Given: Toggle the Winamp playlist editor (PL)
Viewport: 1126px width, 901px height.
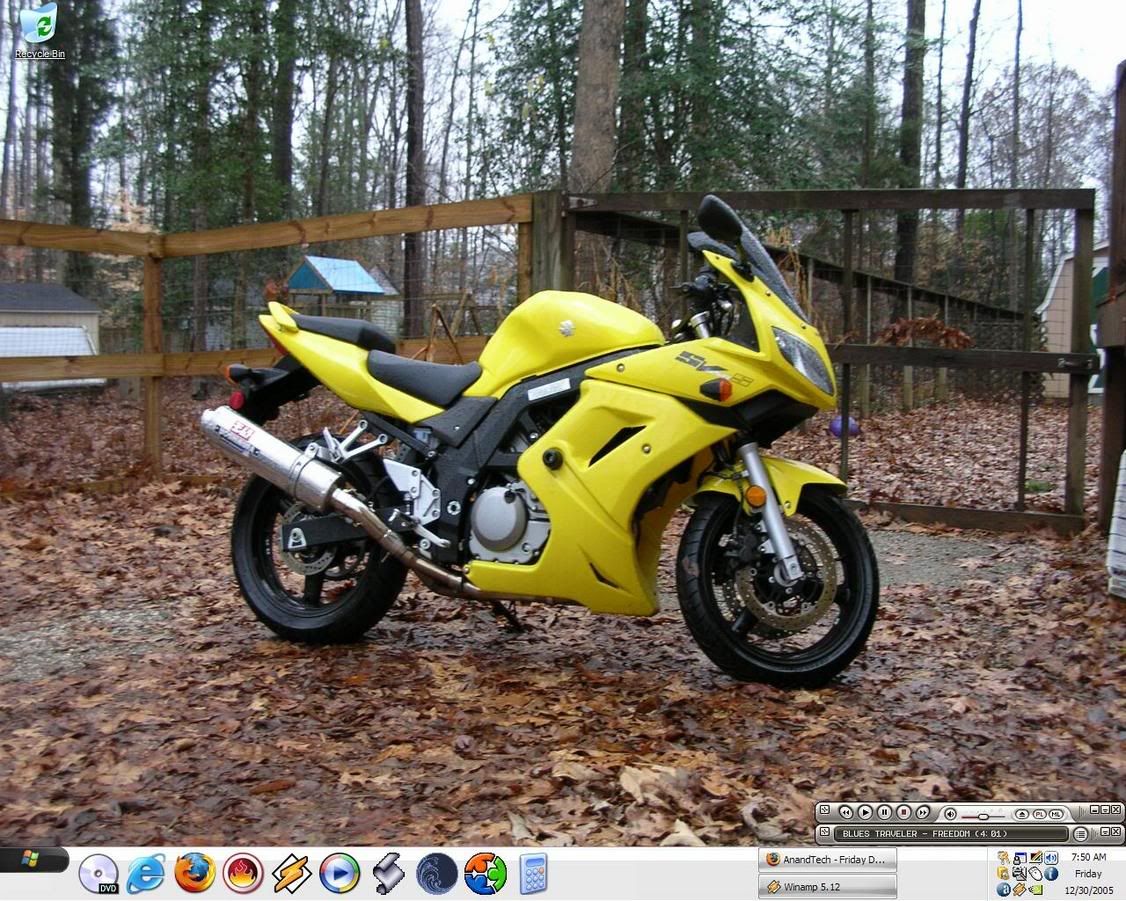Looking at the screenshot, I should (1039, 813).
